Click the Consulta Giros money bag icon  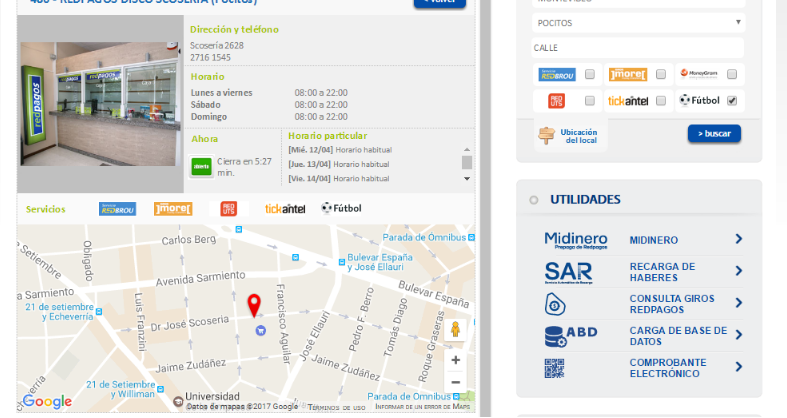coord(555,304)
